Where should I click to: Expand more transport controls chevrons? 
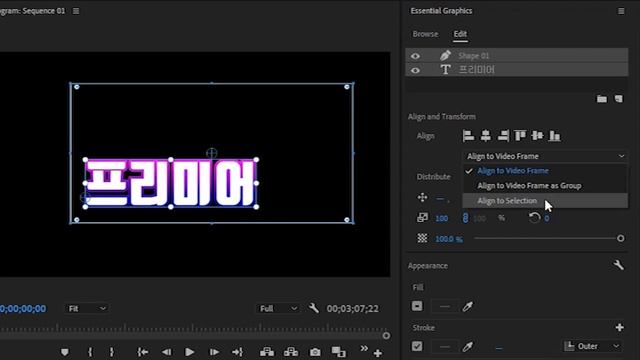coord(364,348)
